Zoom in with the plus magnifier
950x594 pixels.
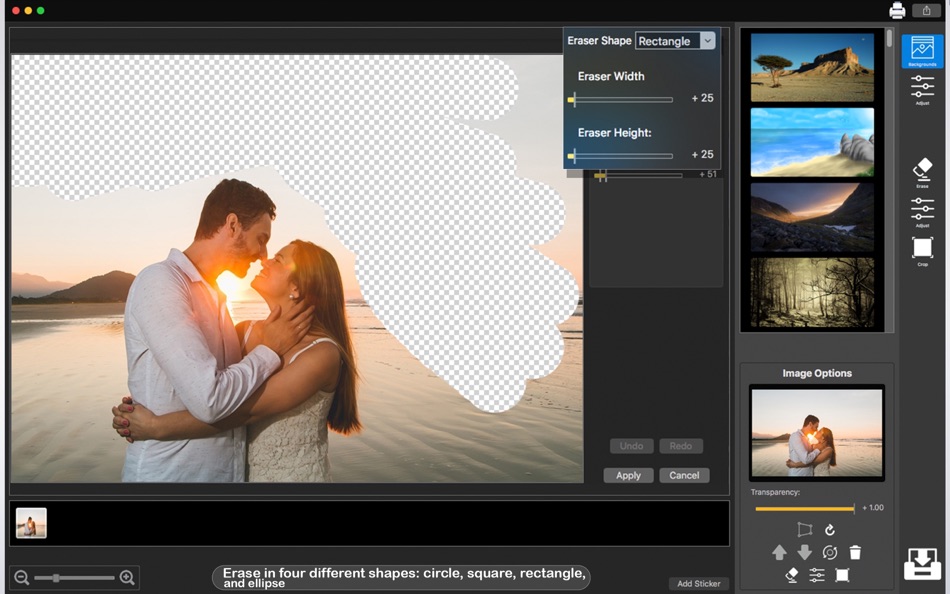[x=127, y=578]
